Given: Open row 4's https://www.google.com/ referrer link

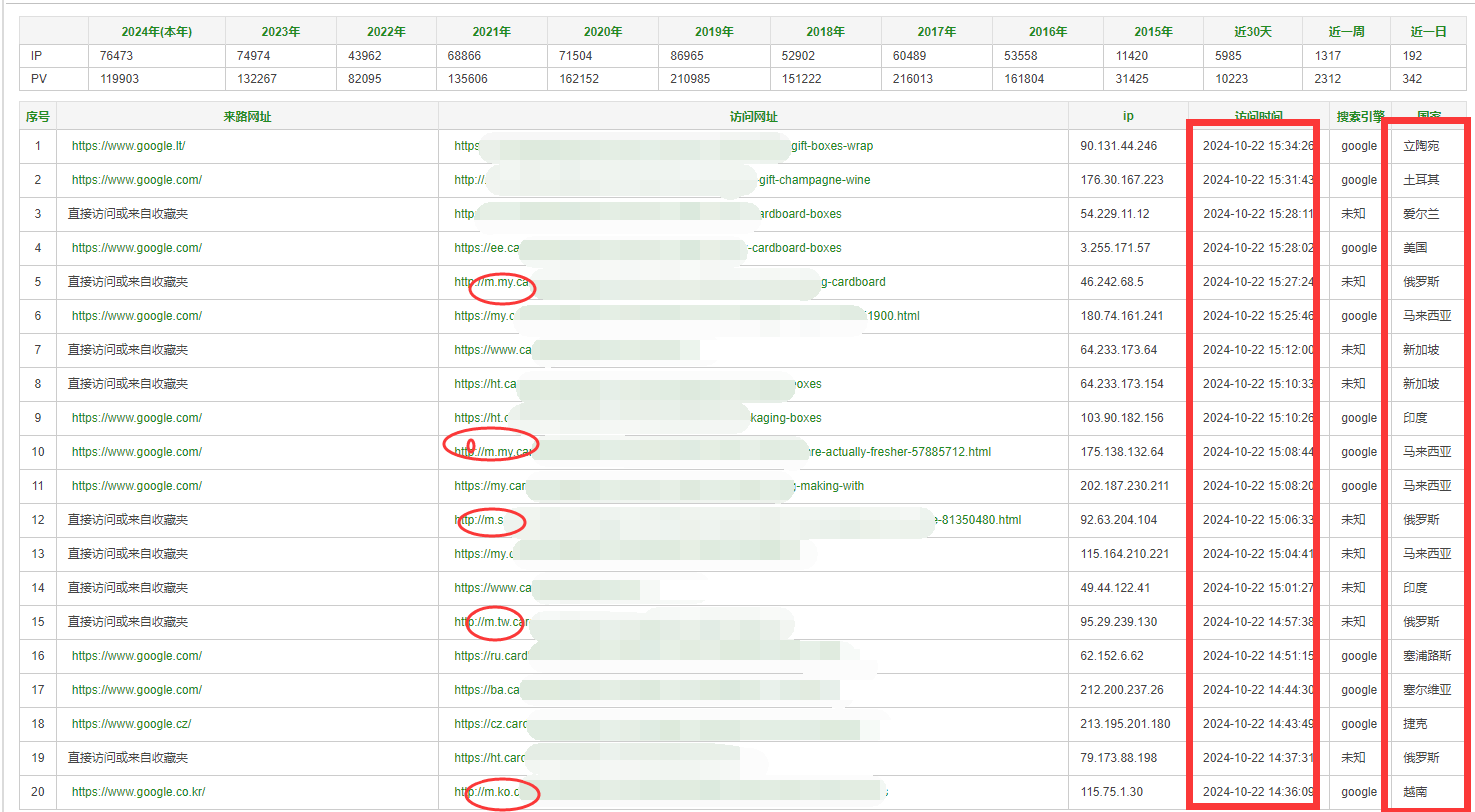Looking at the screenshot, I should (137, 248).
